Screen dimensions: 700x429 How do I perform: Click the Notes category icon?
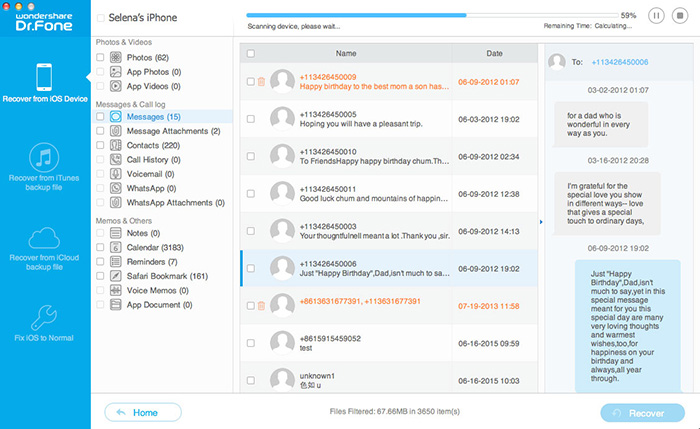coord(116,233)
